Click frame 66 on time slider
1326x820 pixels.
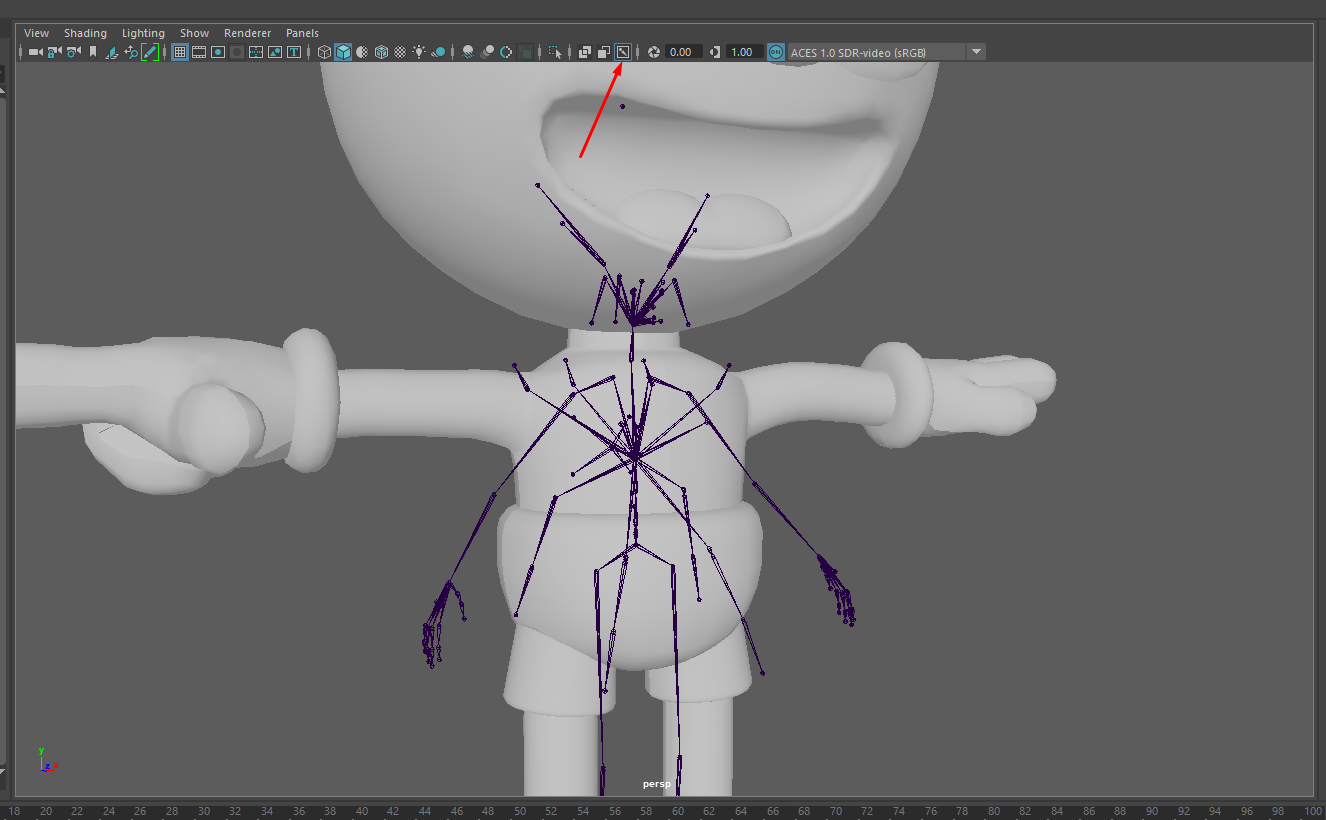[x=772, y=811]
